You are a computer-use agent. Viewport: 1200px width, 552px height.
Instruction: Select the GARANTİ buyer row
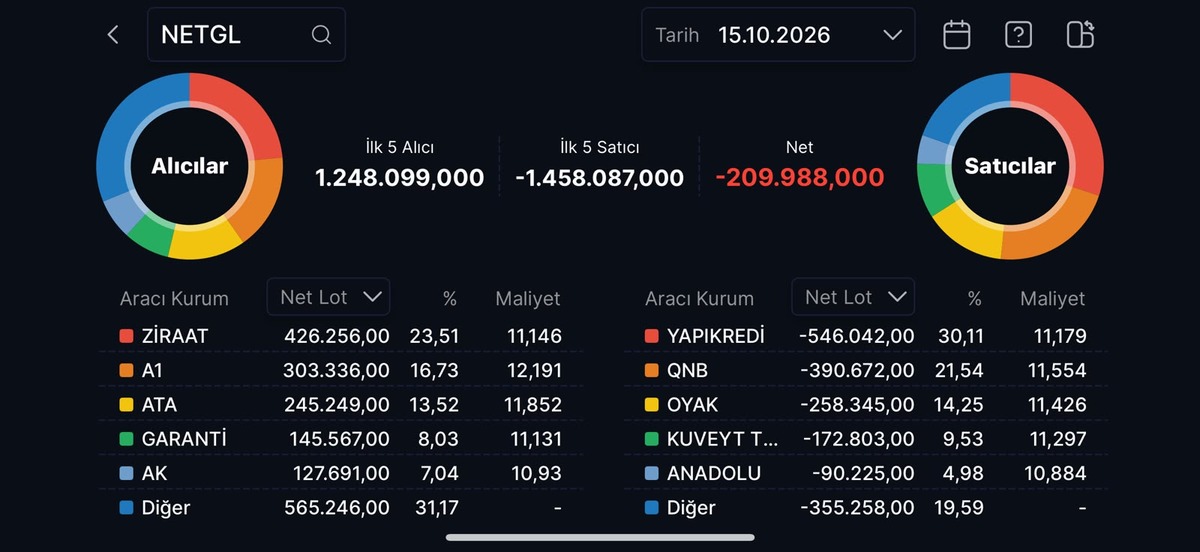pyautogui.click(x=341, y=439)
